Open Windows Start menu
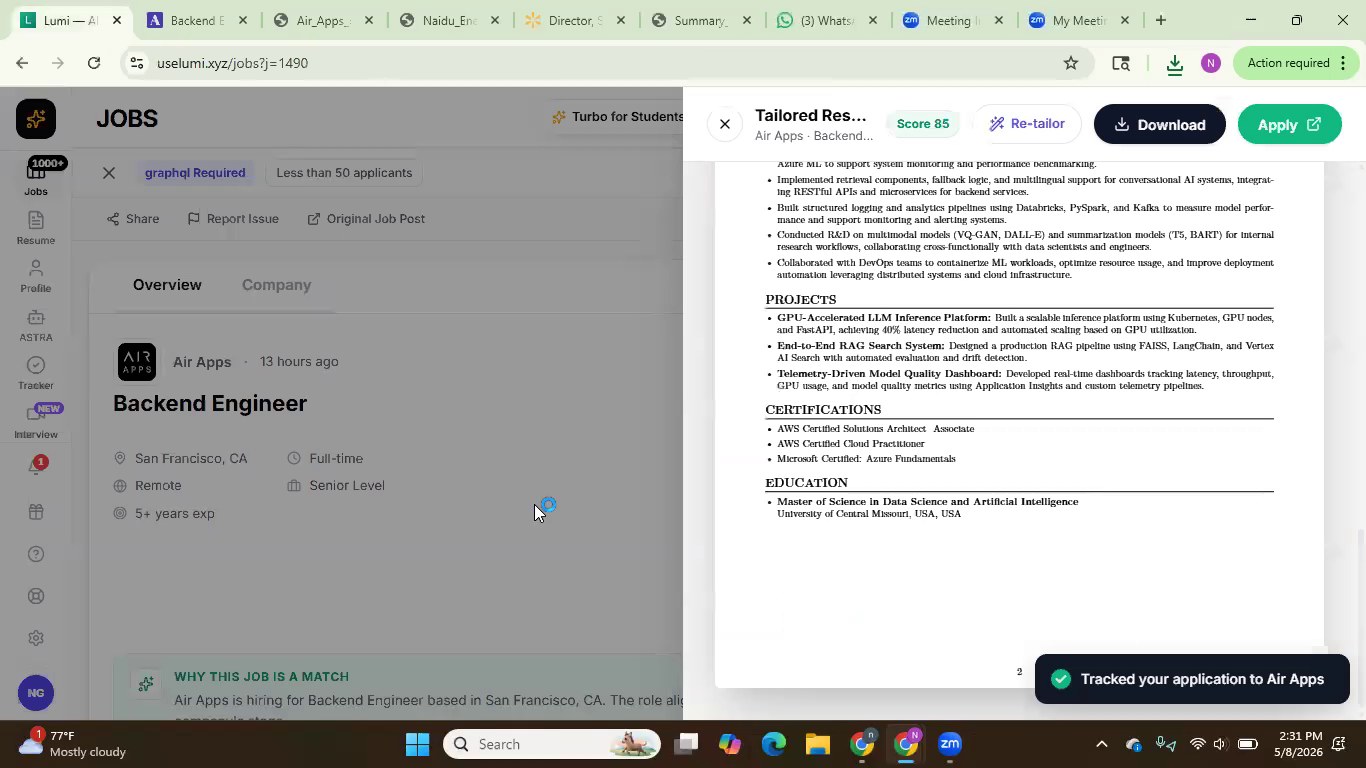The image size is (1366, 768). tap(417, 744)
